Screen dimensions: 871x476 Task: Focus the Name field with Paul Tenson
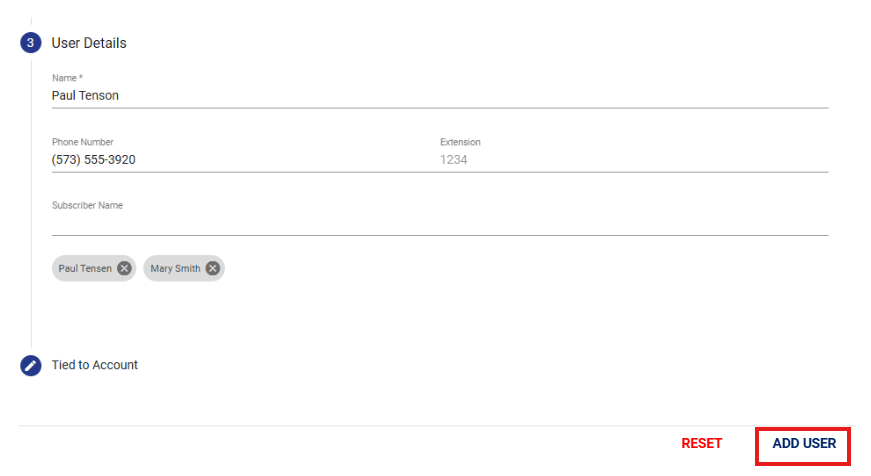pos(440,96)
